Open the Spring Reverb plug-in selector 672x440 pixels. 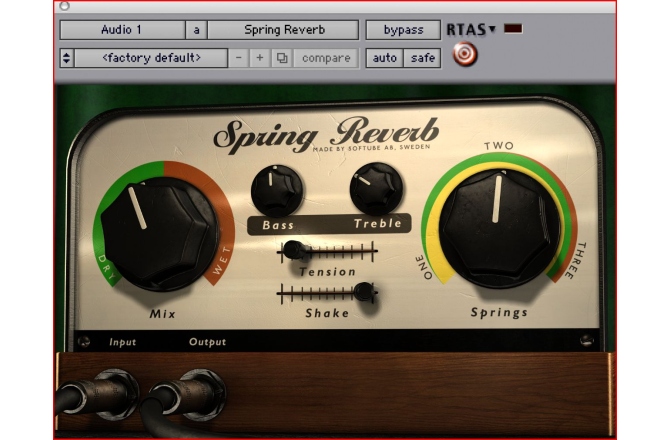[283, 30]
